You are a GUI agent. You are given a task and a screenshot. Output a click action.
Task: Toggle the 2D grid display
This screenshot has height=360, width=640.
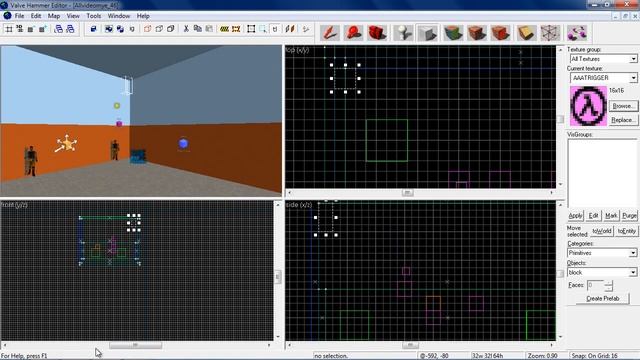(x=9, y=29)
